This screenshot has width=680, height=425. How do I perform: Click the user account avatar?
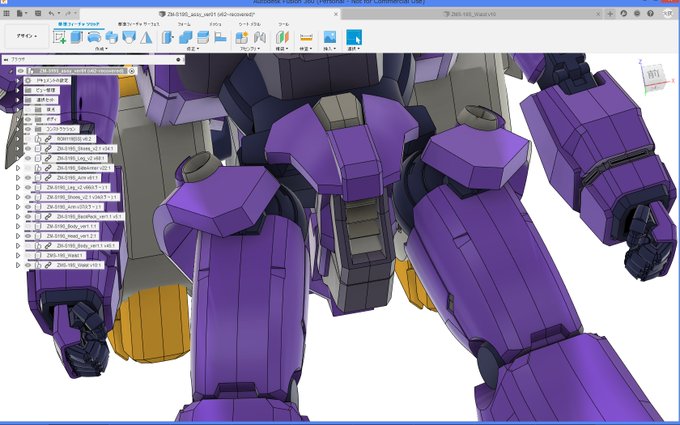click(667, 13)
